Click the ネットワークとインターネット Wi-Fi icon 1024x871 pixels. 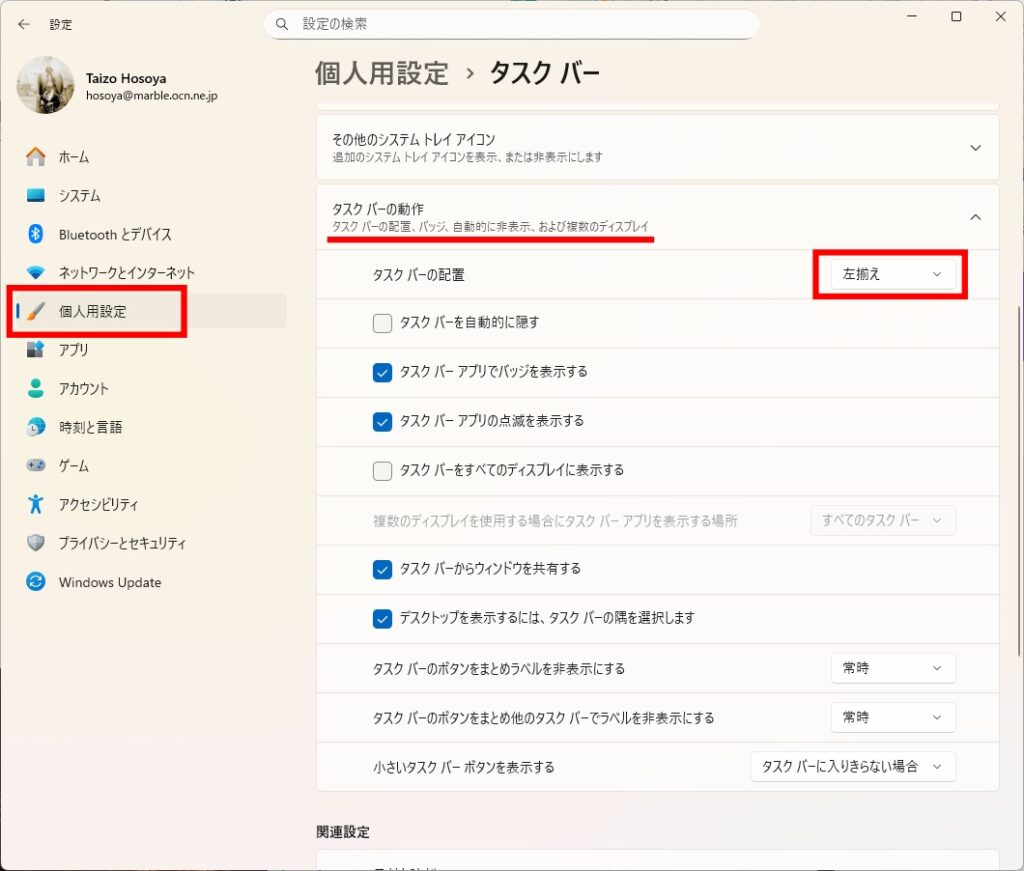pyautogui.click(x=36, y=273)
